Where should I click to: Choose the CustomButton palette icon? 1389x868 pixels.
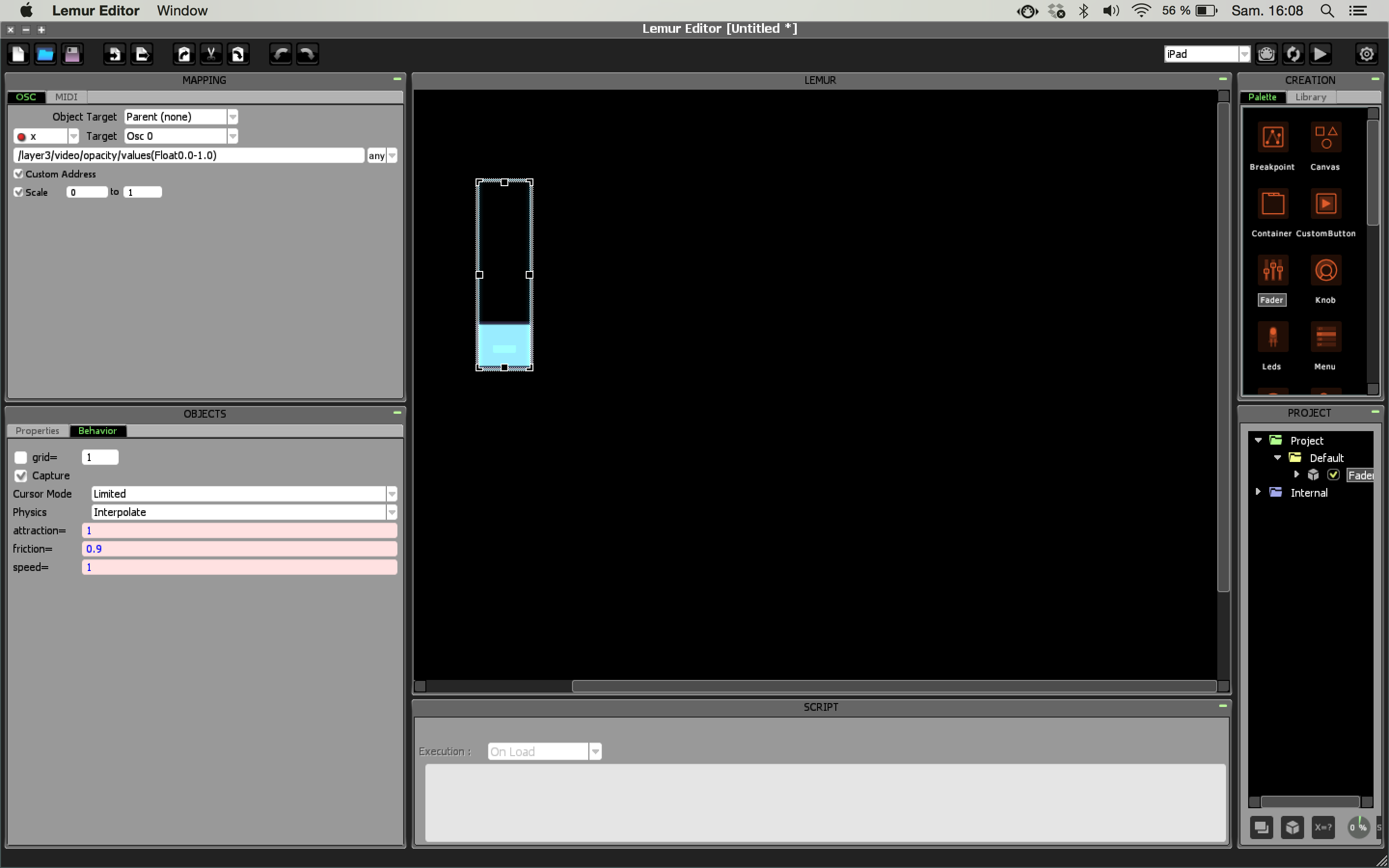[1325, 205]
